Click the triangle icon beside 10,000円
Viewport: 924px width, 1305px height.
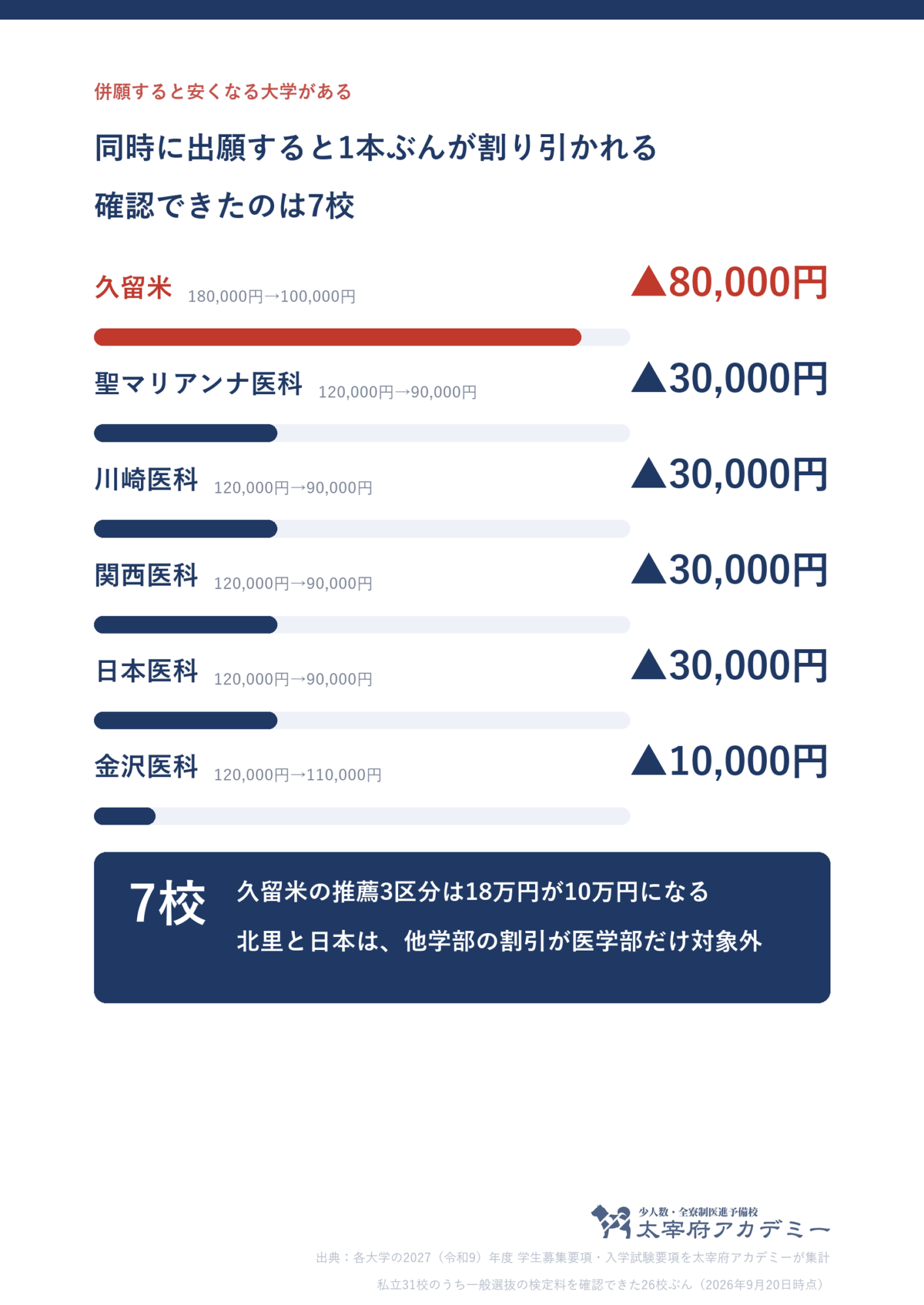(x=649, y=760)
